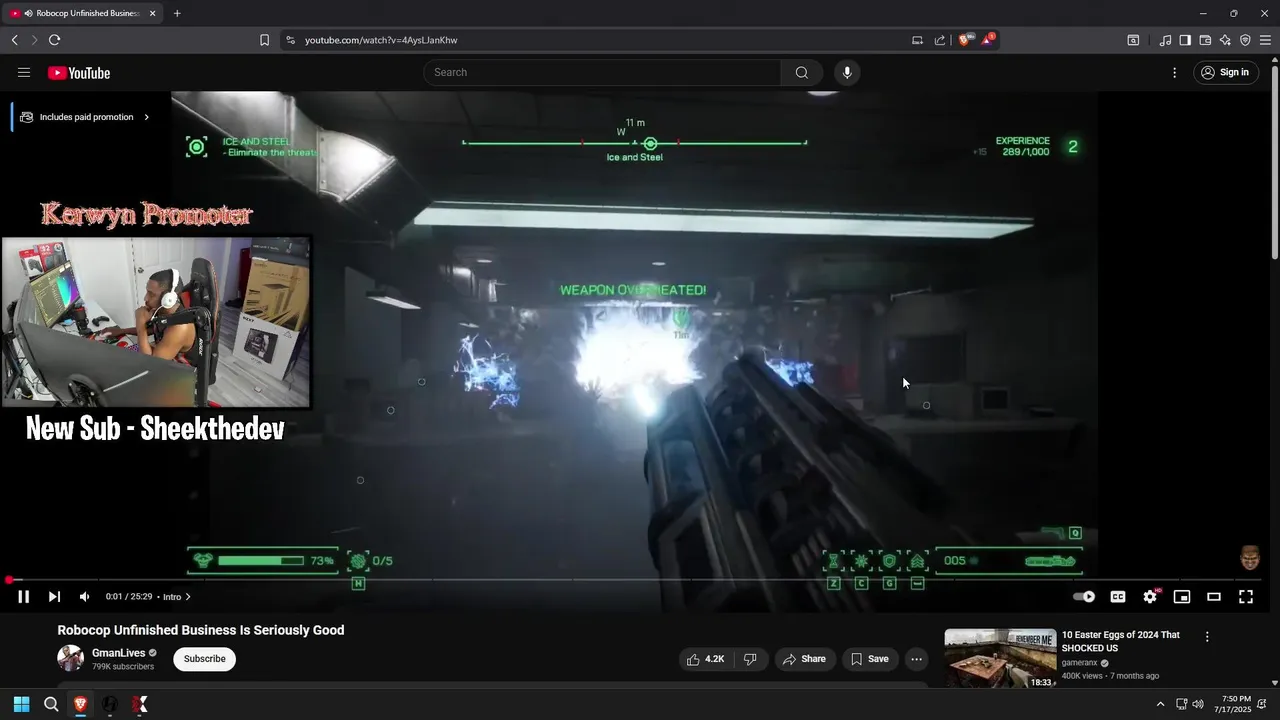Share this video
The height and width of the screenshot is (720, 1280).
tap(804, 659)
